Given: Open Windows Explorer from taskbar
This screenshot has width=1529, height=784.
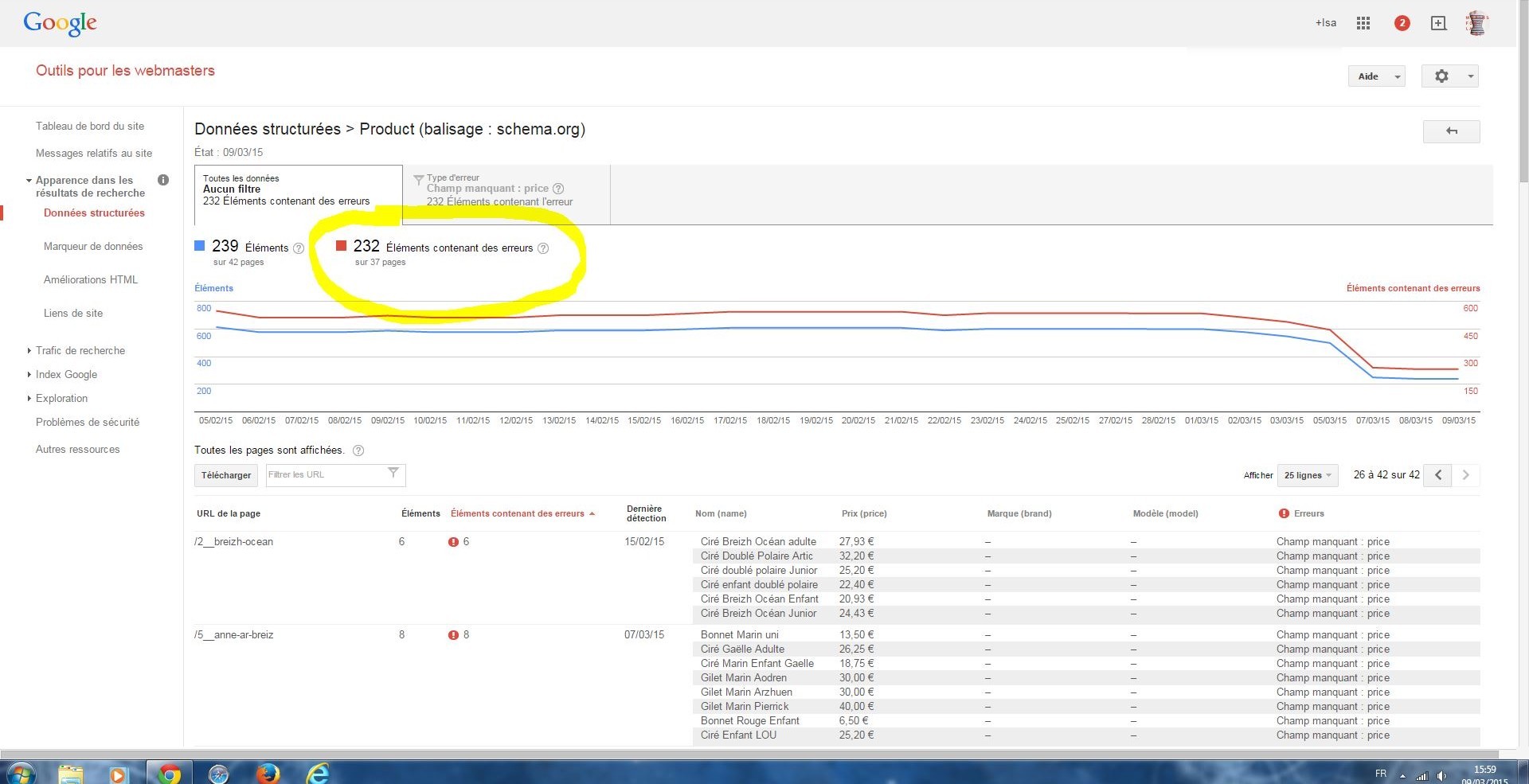Looking at the screenshot, I should coord(71,774).
